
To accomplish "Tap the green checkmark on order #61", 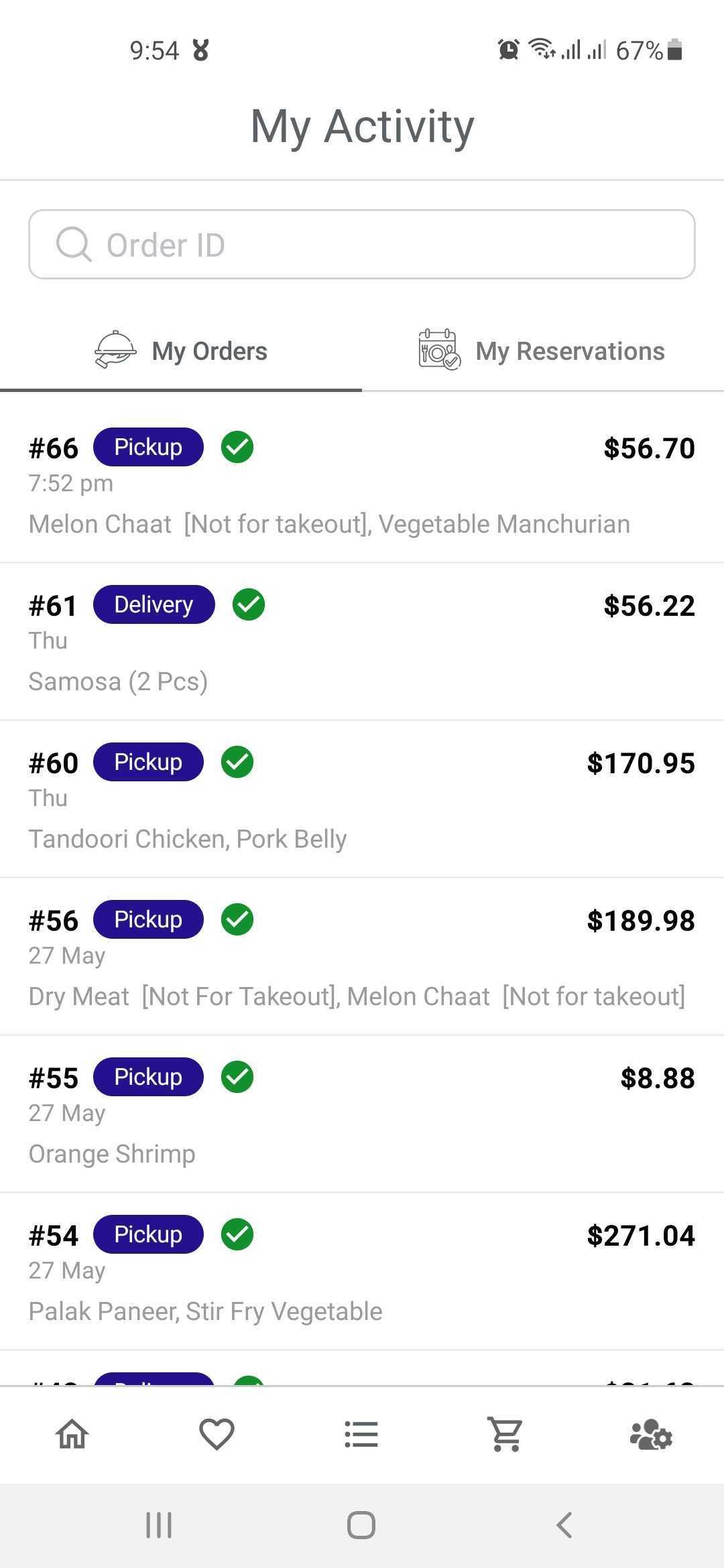I will (x=249, y=604).
